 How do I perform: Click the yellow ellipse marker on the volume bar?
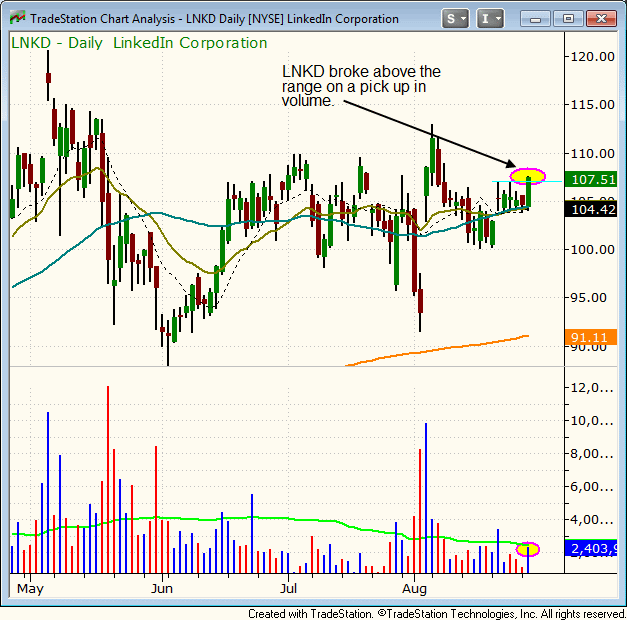(x=527, y=549)
